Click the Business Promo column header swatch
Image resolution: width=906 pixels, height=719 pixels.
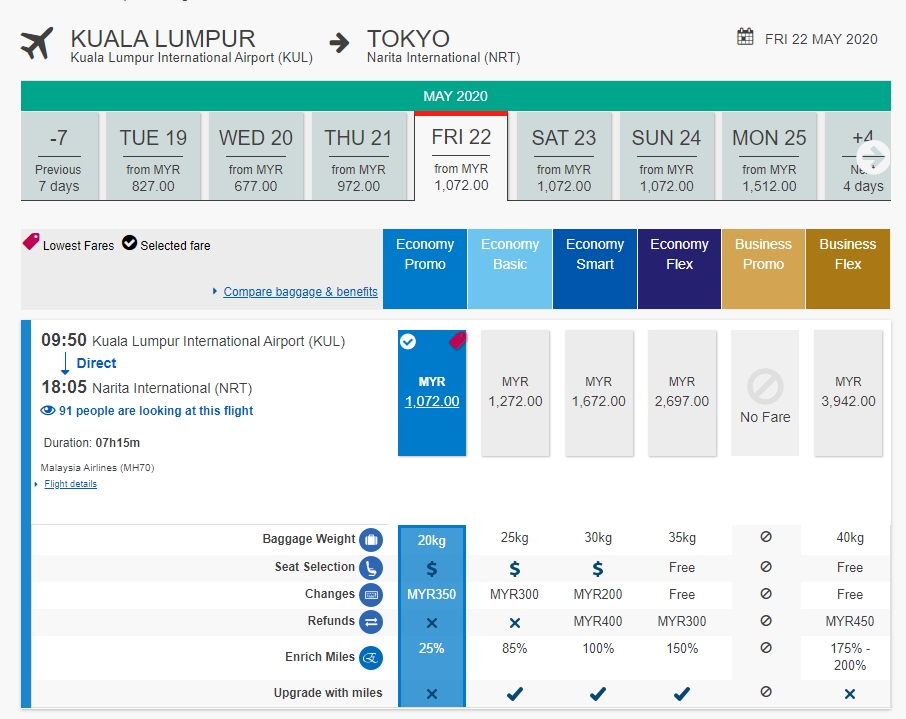(763, 269)
